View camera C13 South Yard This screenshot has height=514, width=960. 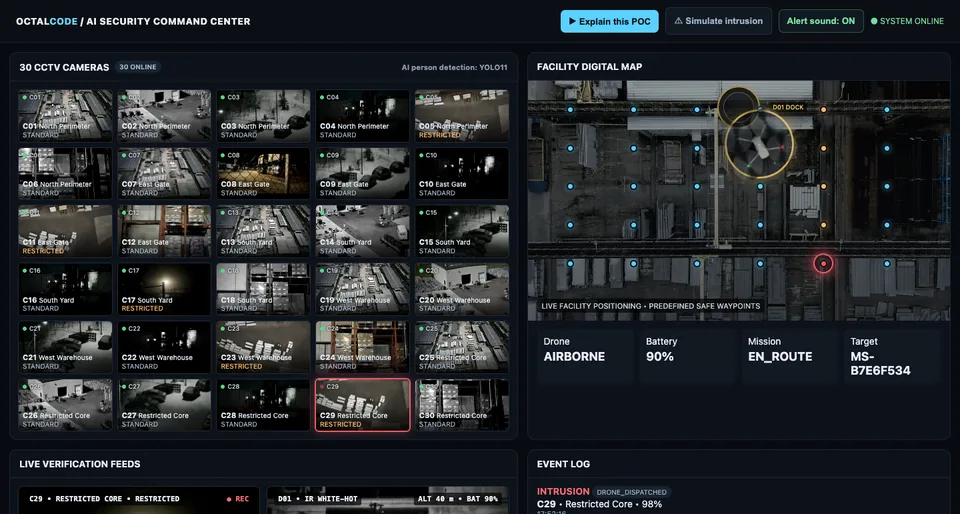point(264,231)
